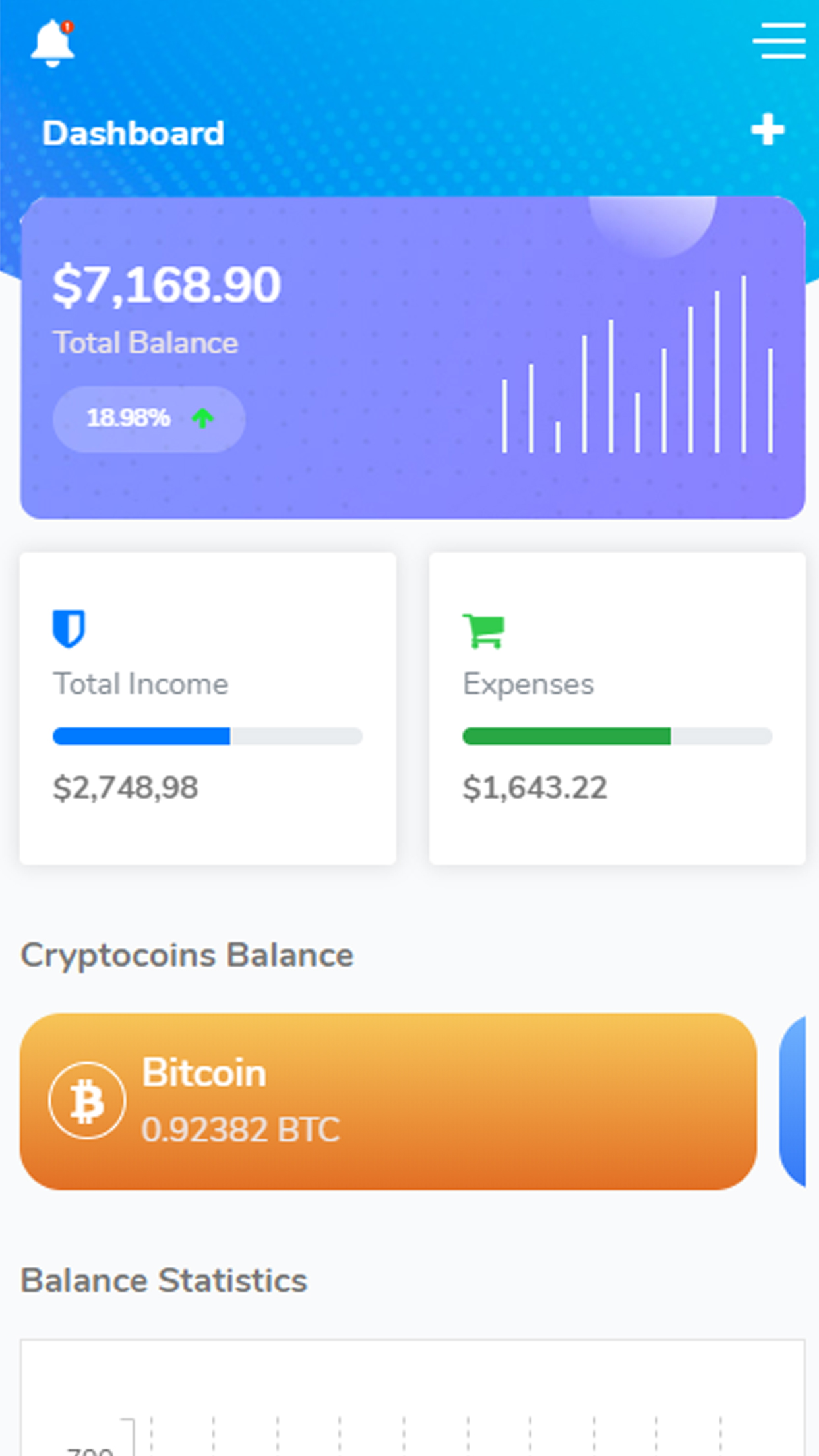Click the green up arrow indicator
The image size is (819, 1456).
point(202,418)
